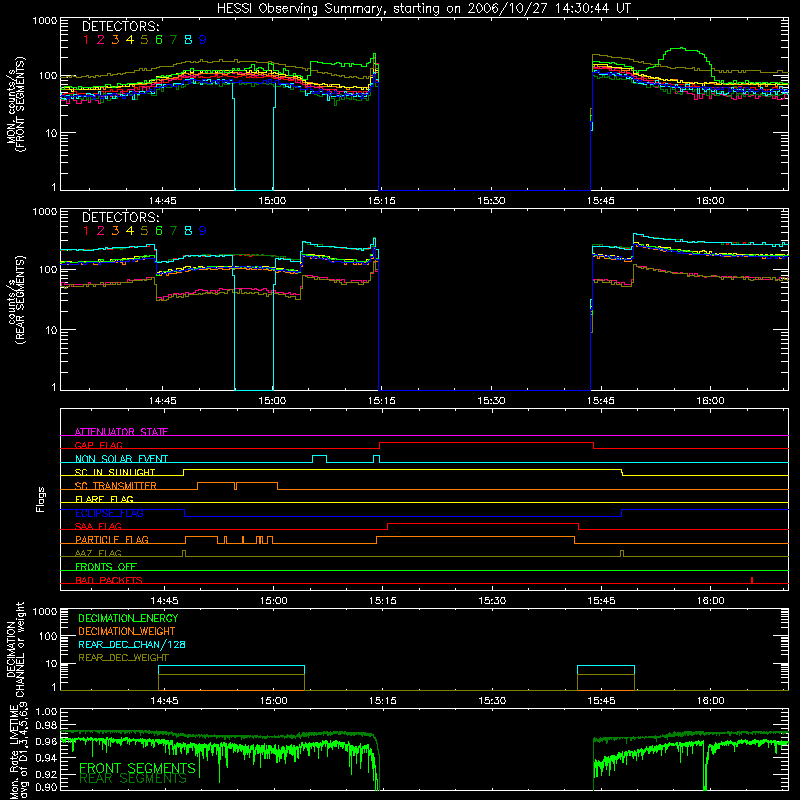Click the DECIMATION_ENERGY legend entry
Viewport: 800px width, 800px height.
click(x=128, y=618)
